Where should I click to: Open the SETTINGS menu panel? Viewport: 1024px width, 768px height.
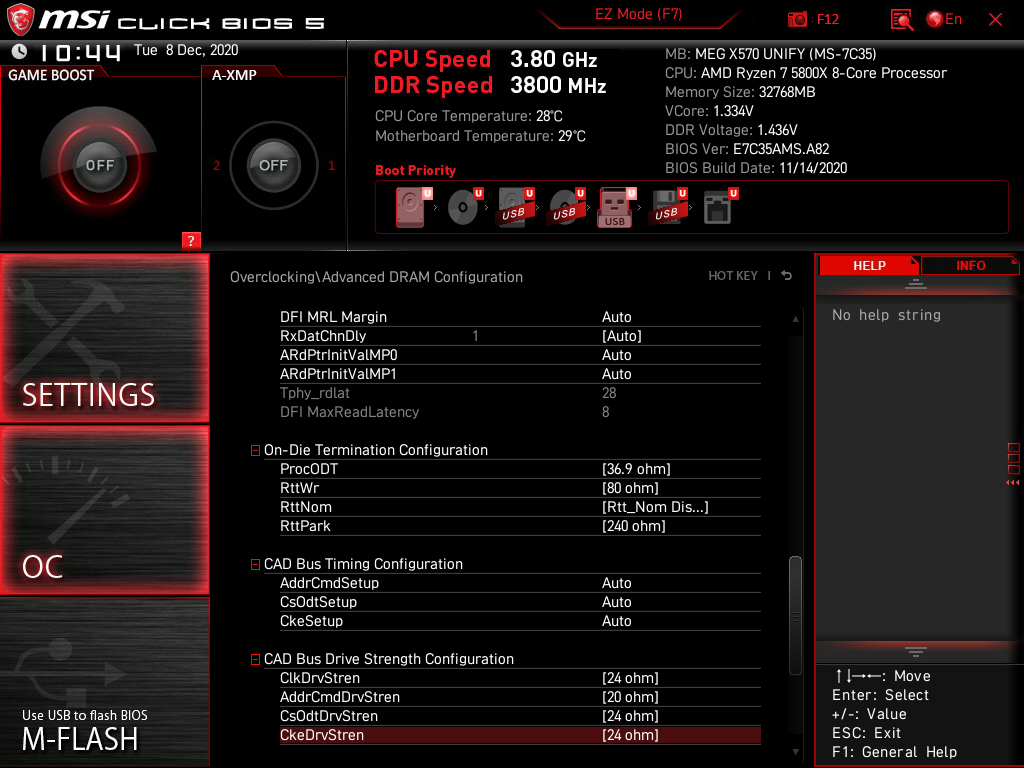click(x=104, y=338)
